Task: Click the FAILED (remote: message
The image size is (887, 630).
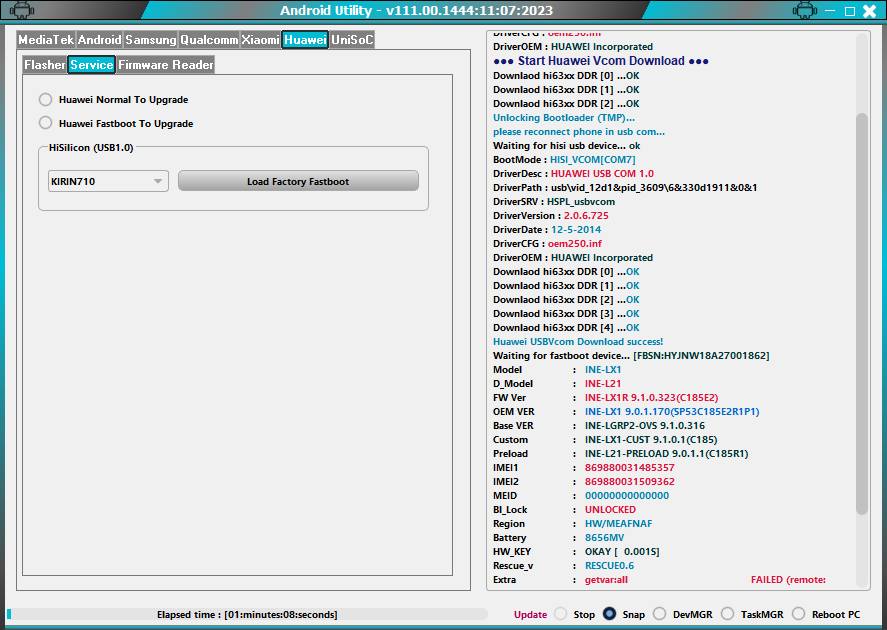Action: tap(788, 580)
